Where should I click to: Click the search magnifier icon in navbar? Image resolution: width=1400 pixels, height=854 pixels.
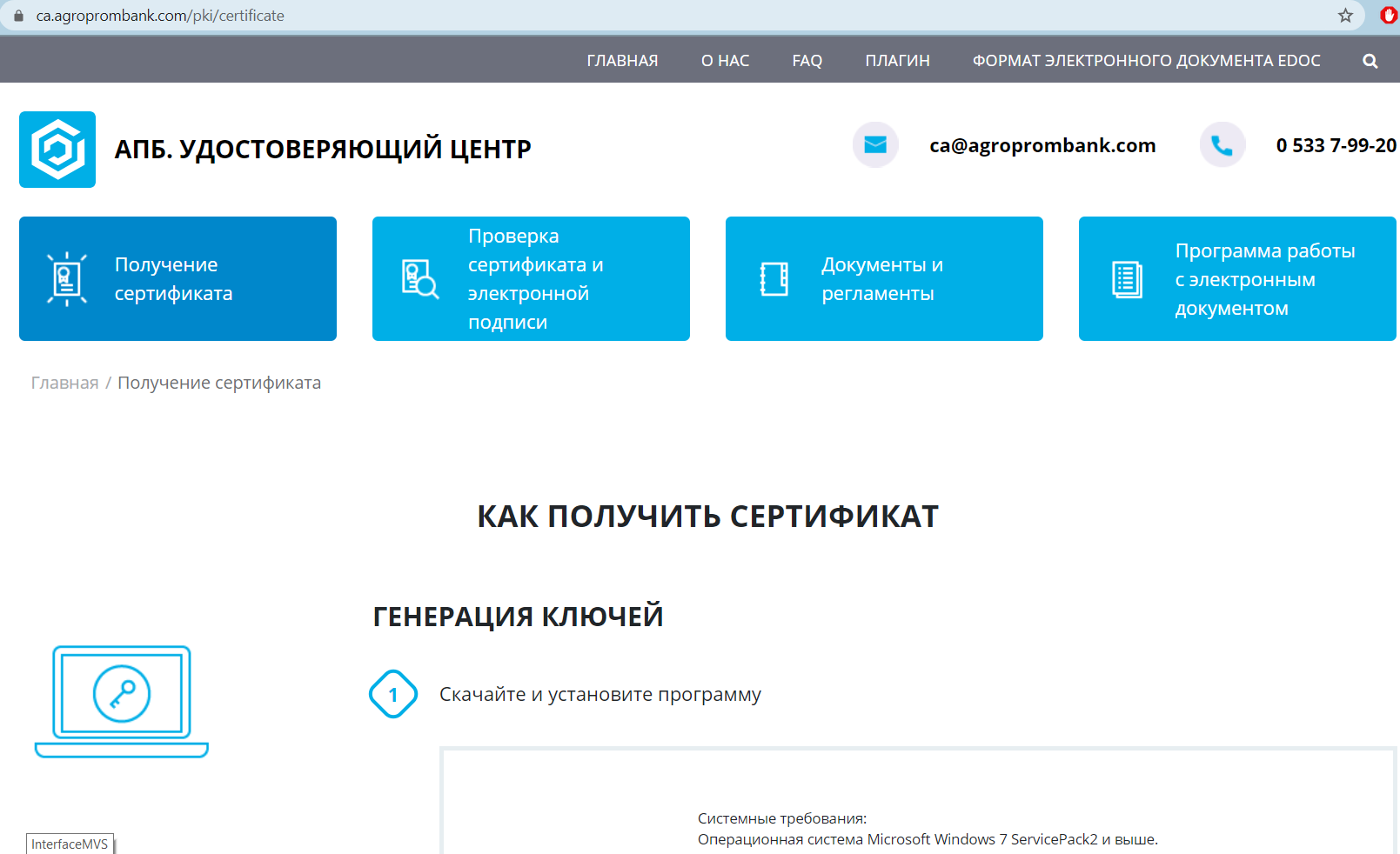1370,61
